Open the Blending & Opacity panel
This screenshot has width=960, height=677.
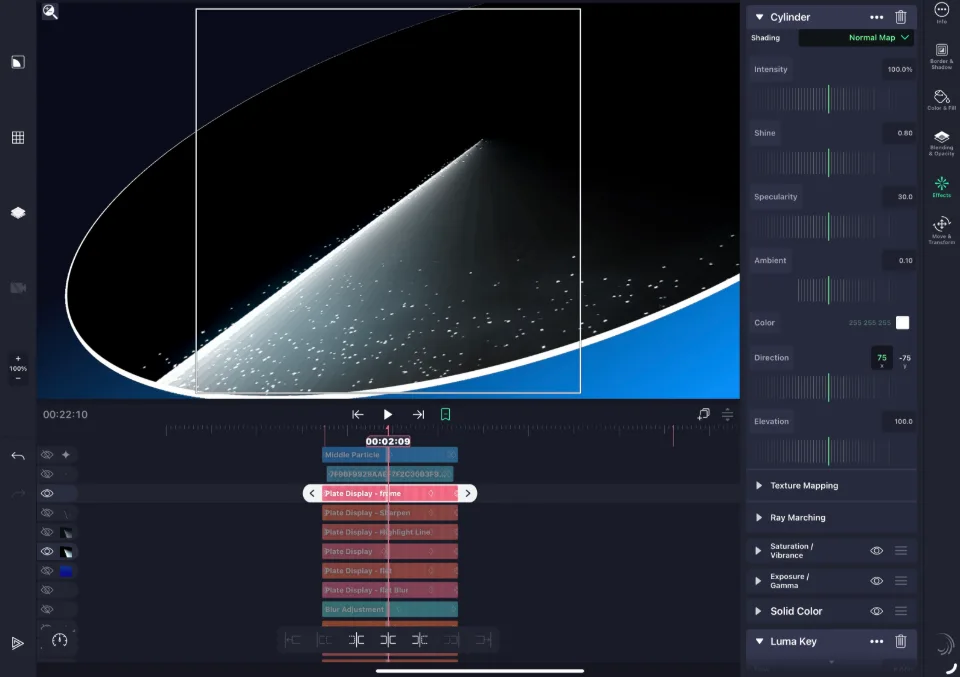[941, 142]
